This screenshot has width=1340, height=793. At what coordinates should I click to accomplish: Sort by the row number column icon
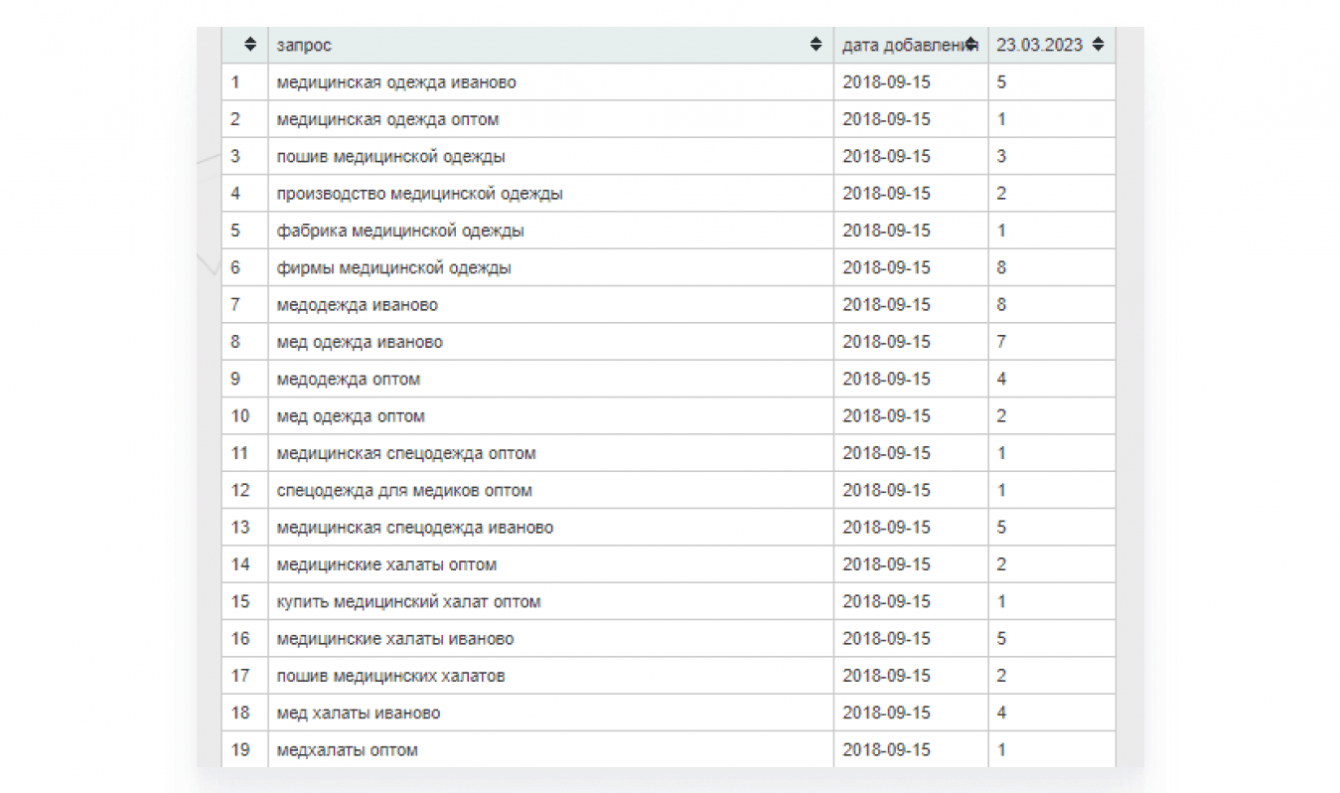click(x=251, y=45)
